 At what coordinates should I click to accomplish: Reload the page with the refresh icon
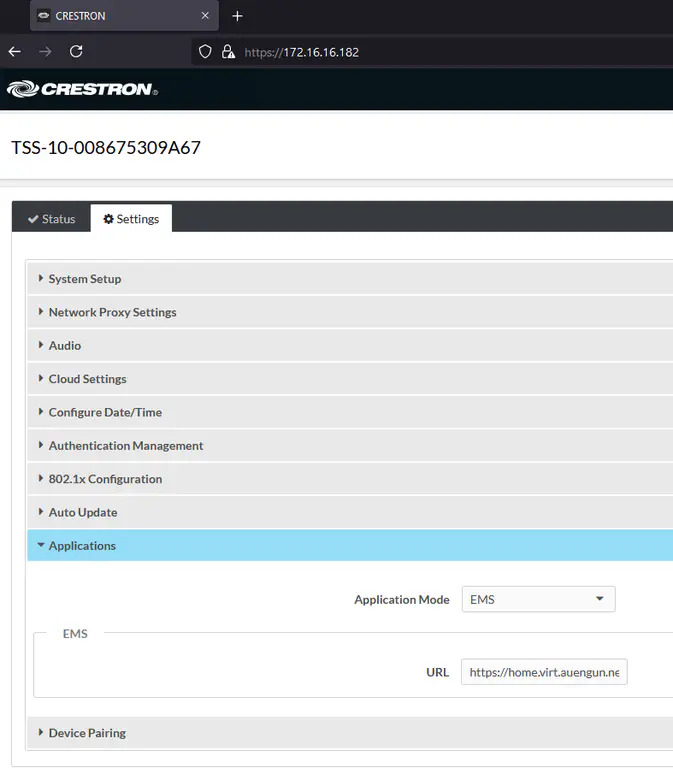[76, 51]
